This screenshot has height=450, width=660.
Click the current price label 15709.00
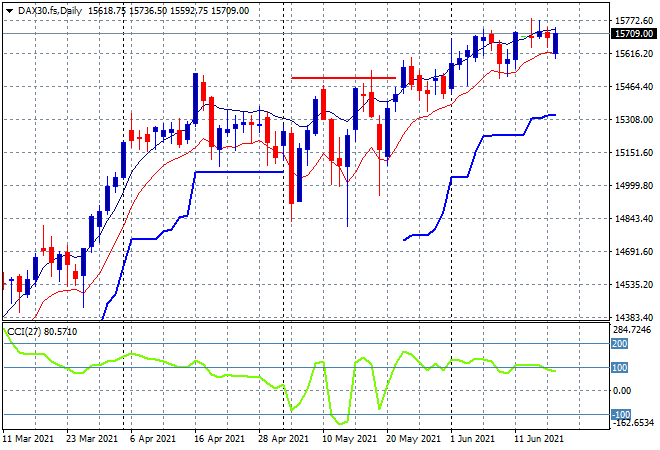(633, 34)
